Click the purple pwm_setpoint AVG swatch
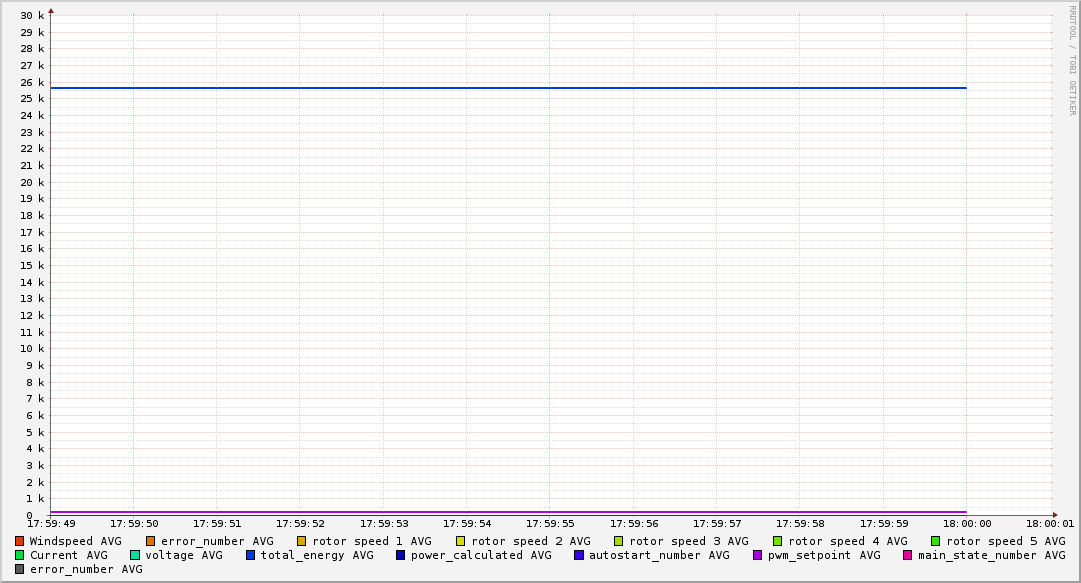Image resolution: width=1081 pixels, height=583 pixels. 757,555
